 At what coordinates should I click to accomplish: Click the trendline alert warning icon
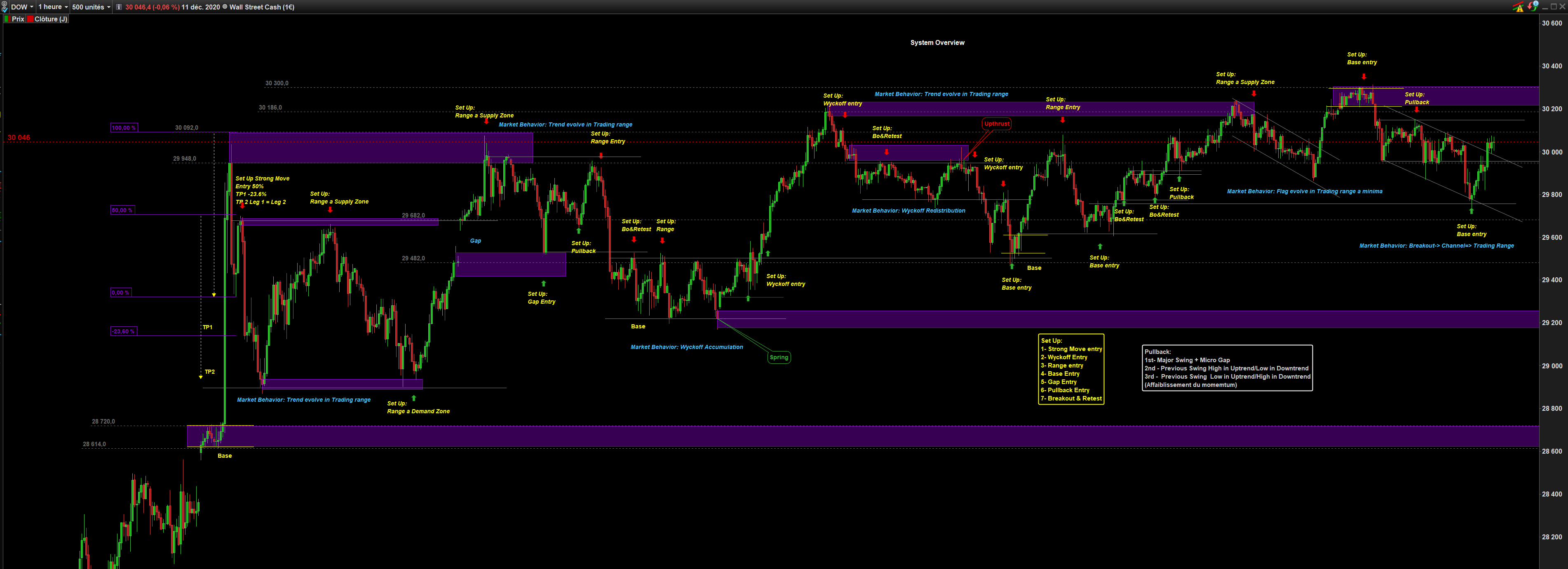tap(1519, 7)
